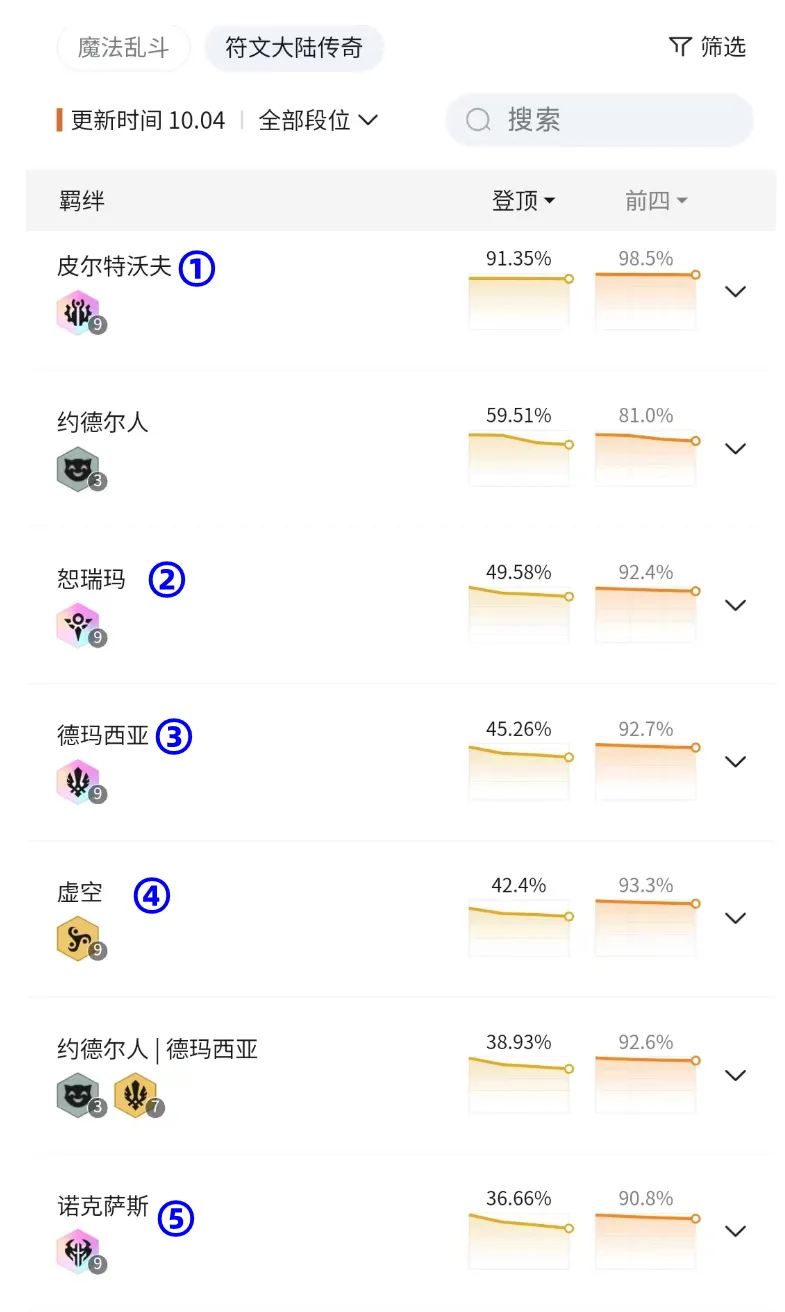This screenshot has width=785, height=1312.
Task: Select the 符文大陆传奇 tab
Action: coord(294,47)
